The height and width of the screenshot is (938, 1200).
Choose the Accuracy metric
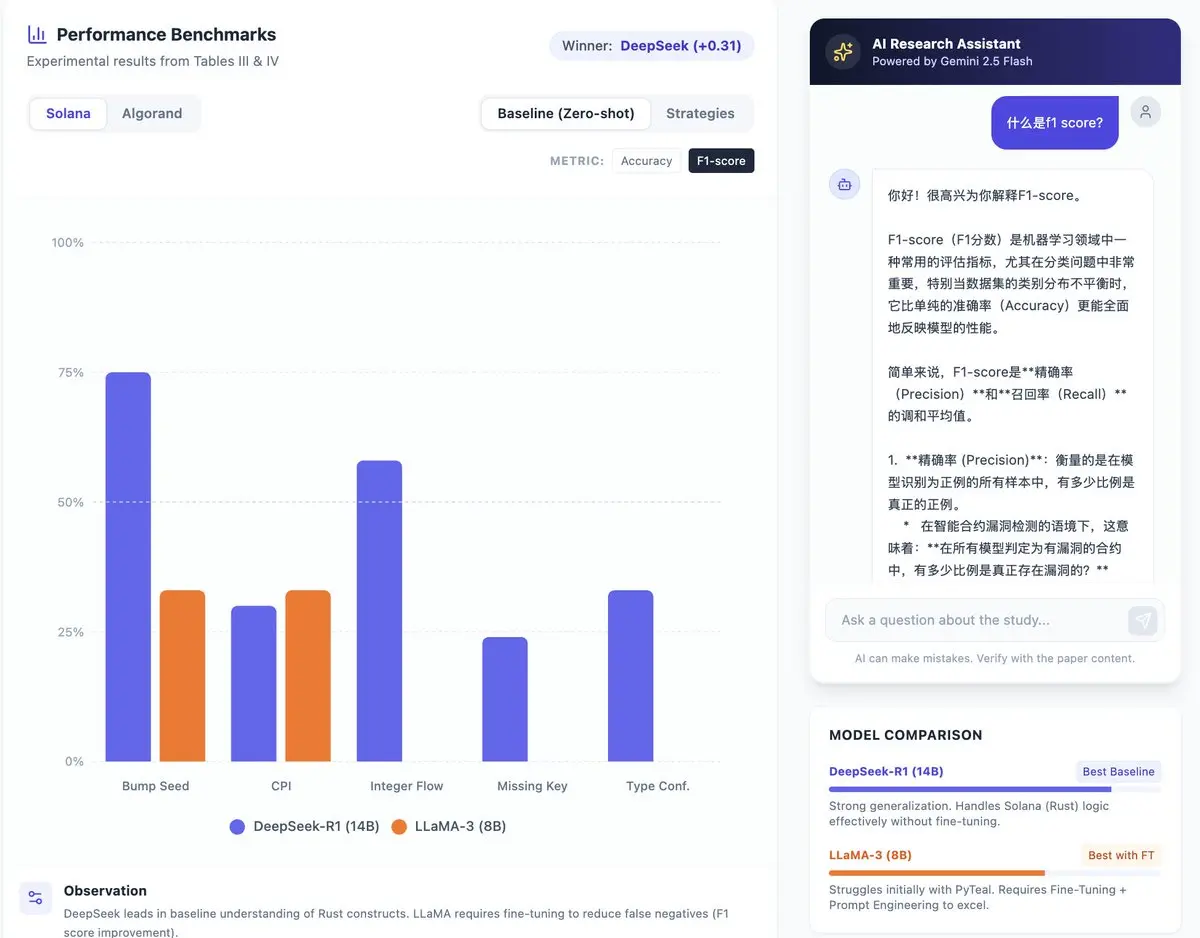646,161
